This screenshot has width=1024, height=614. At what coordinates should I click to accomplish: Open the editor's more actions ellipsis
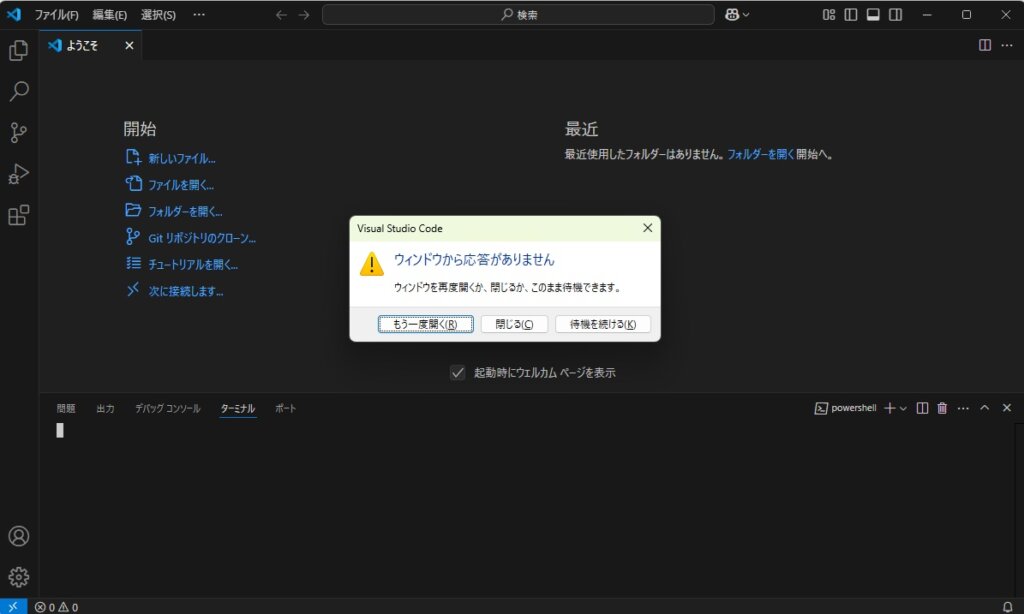(x=1007, y=45)
